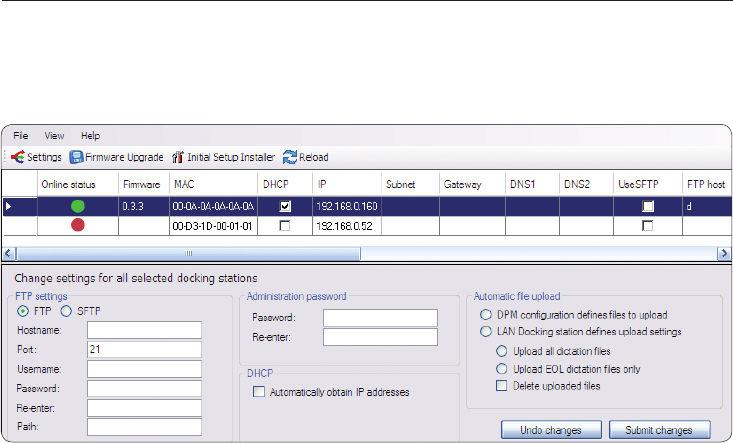Click the FTP Hostname input field
The height and width of the screenshot is (443, 733).
[144, 328]
